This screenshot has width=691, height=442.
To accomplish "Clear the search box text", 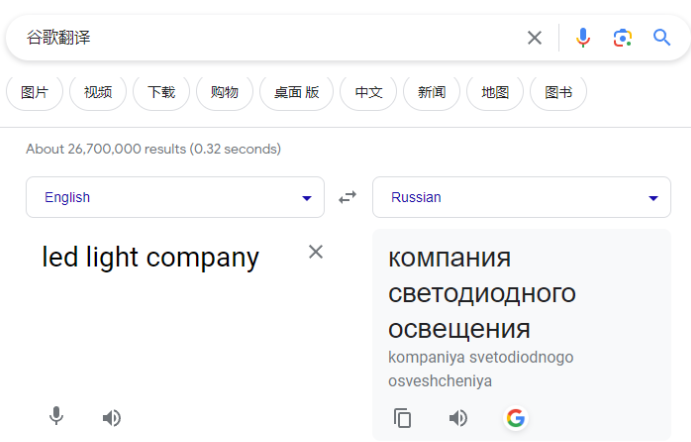I will 534,38.
